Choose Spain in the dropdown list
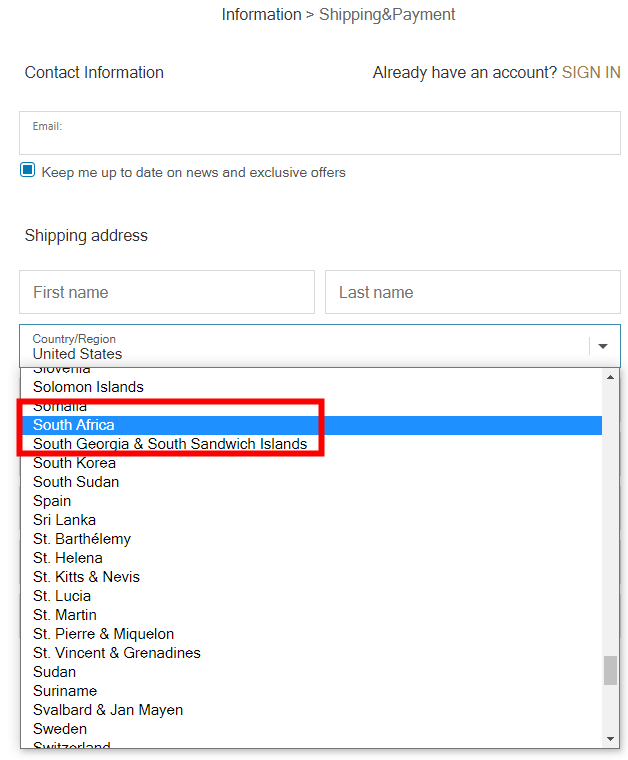The height and width of the screenshot is (760, 628). (x=52, y=501)
